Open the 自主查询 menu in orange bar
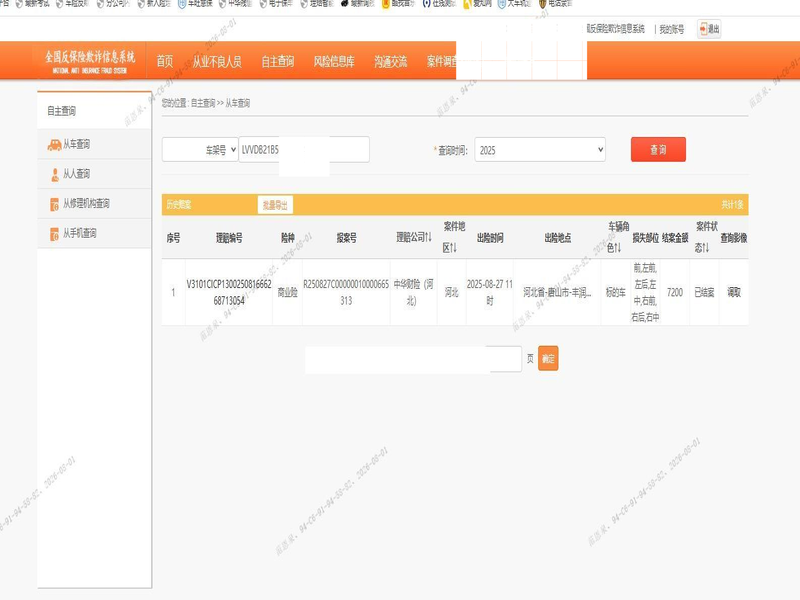 (x=278, y=61)
